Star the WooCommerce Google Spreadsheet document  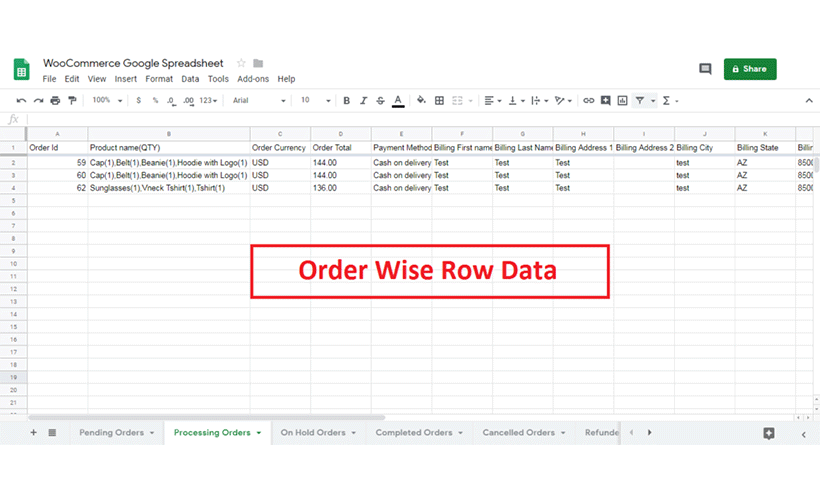point(241,63)
